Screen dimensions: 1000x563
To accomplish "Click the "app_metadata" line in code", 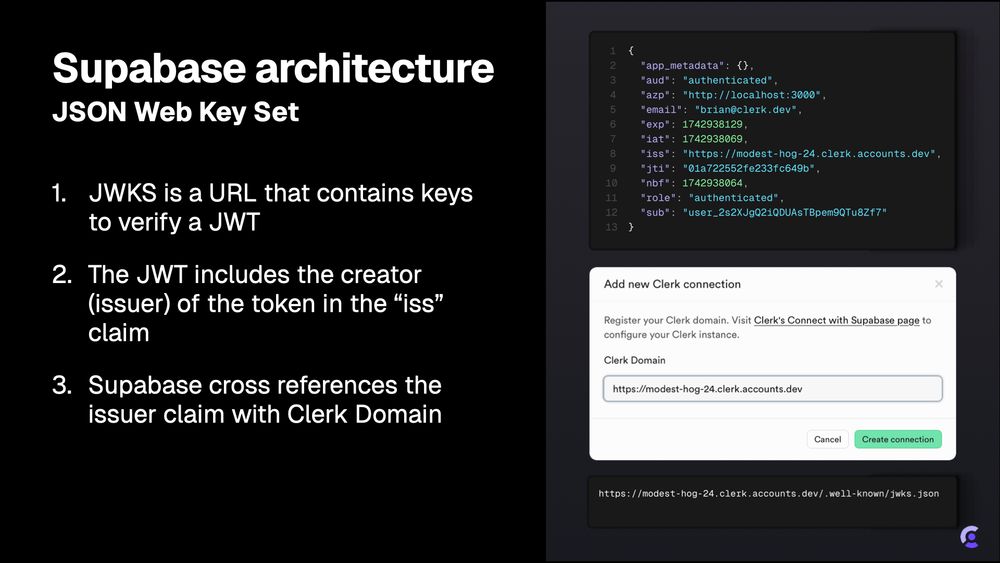I will (696, 66).
